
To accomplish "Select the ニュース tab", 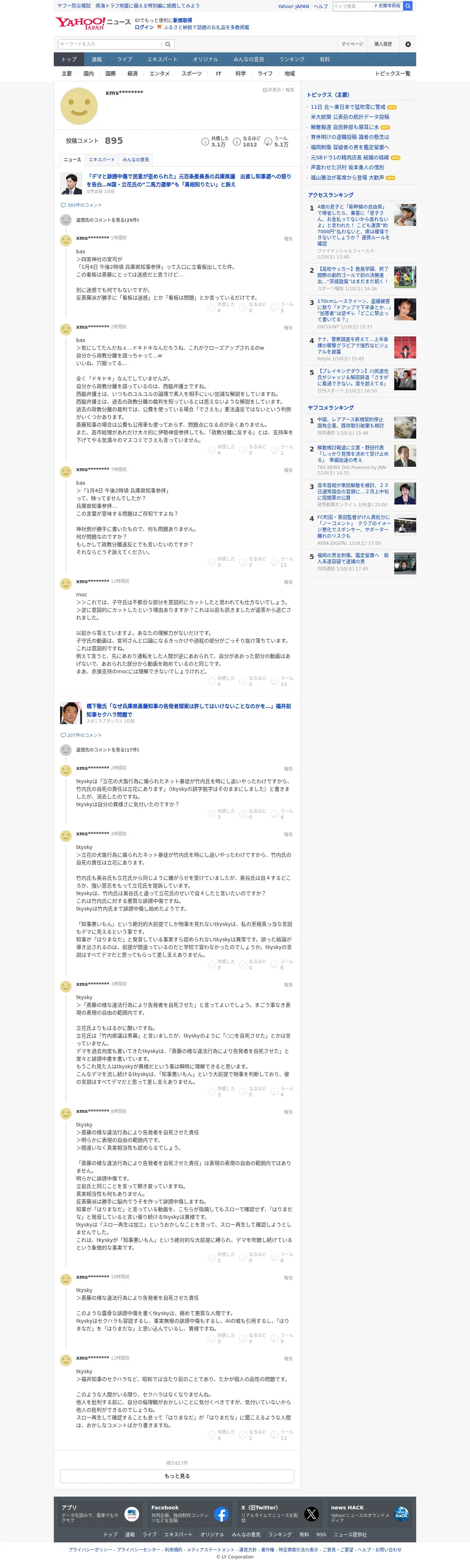I will (x=72, y=160).
